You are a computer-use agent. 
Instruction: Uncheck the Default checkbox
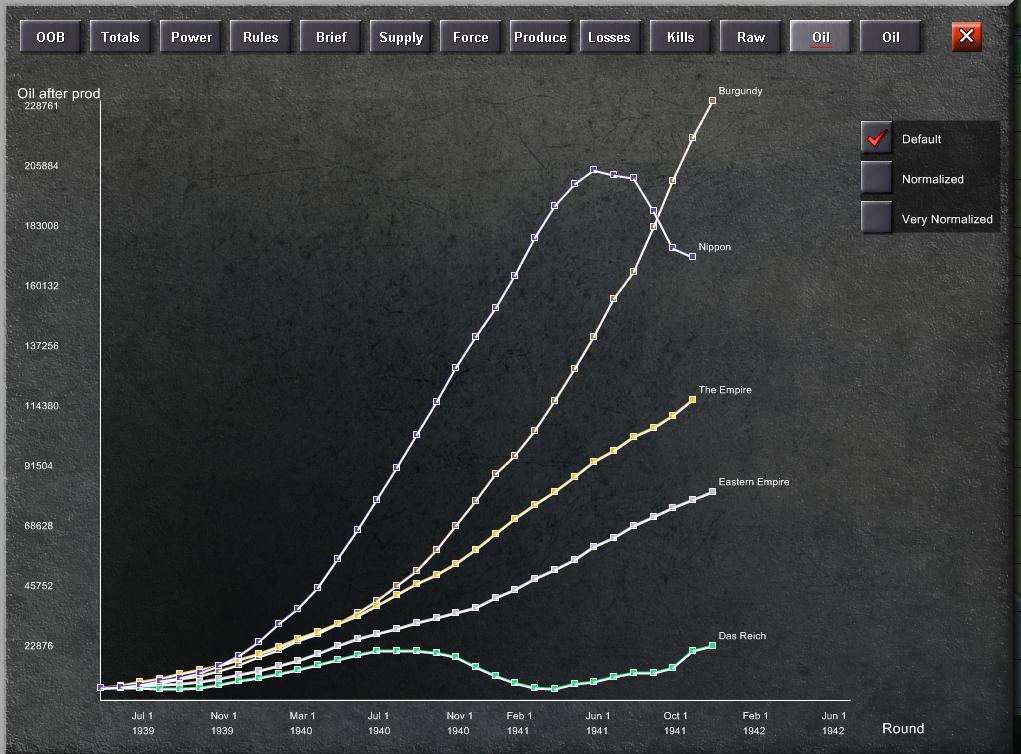876,138
